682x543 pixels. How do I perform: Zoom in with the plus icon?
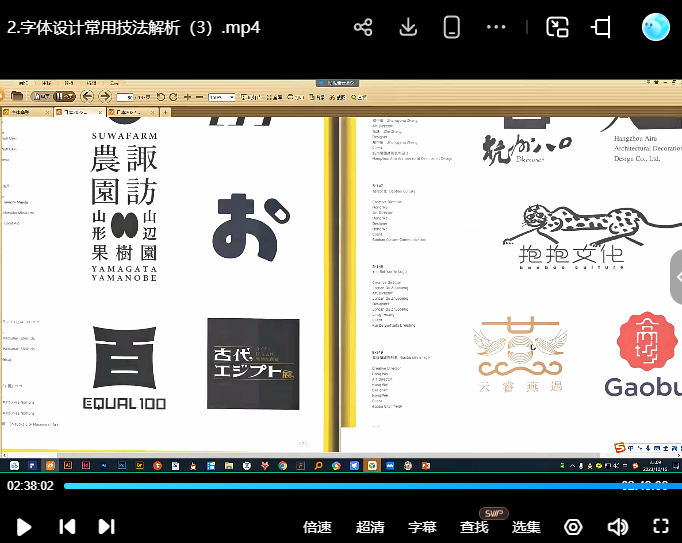click(187, 97)
